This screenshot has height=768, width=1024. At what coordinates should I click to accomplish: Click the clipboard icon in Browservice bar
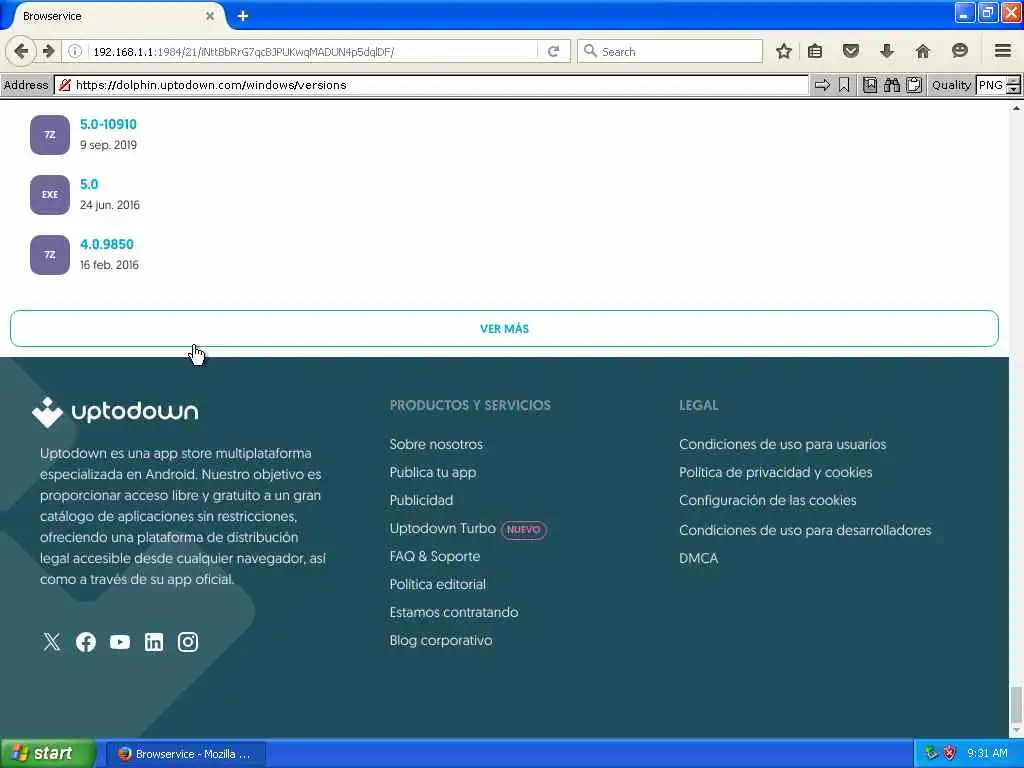click(914, 85)
